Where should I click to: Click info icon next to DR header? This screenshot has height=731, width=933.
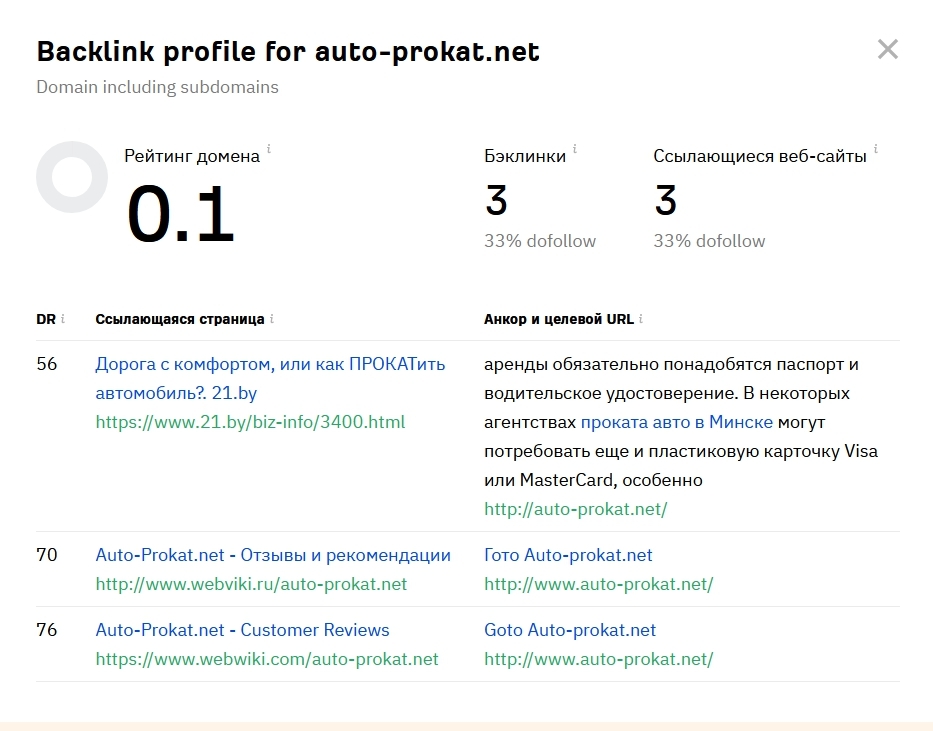(63, 319)
